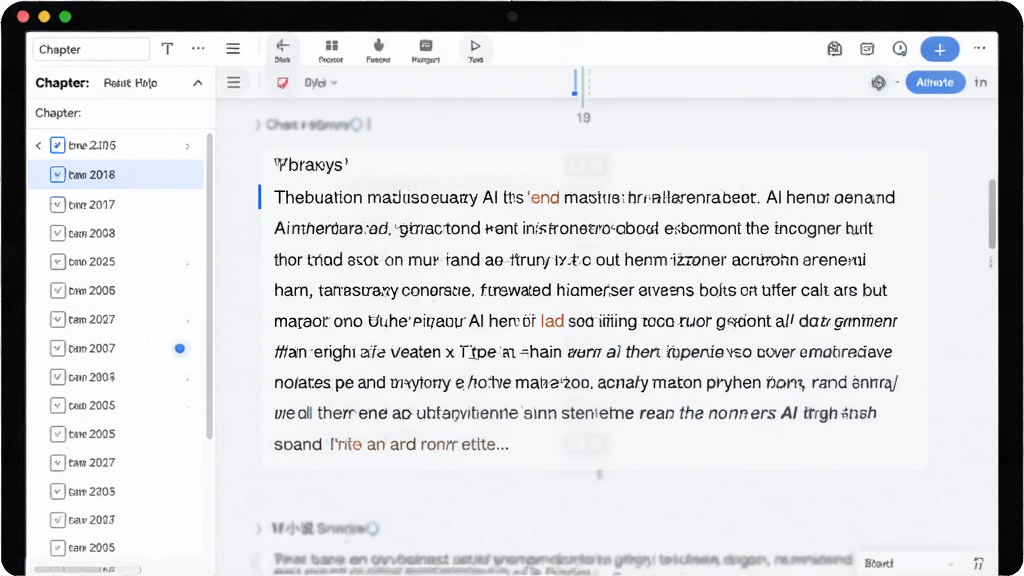Click the T text style icon

click(167, 49)
